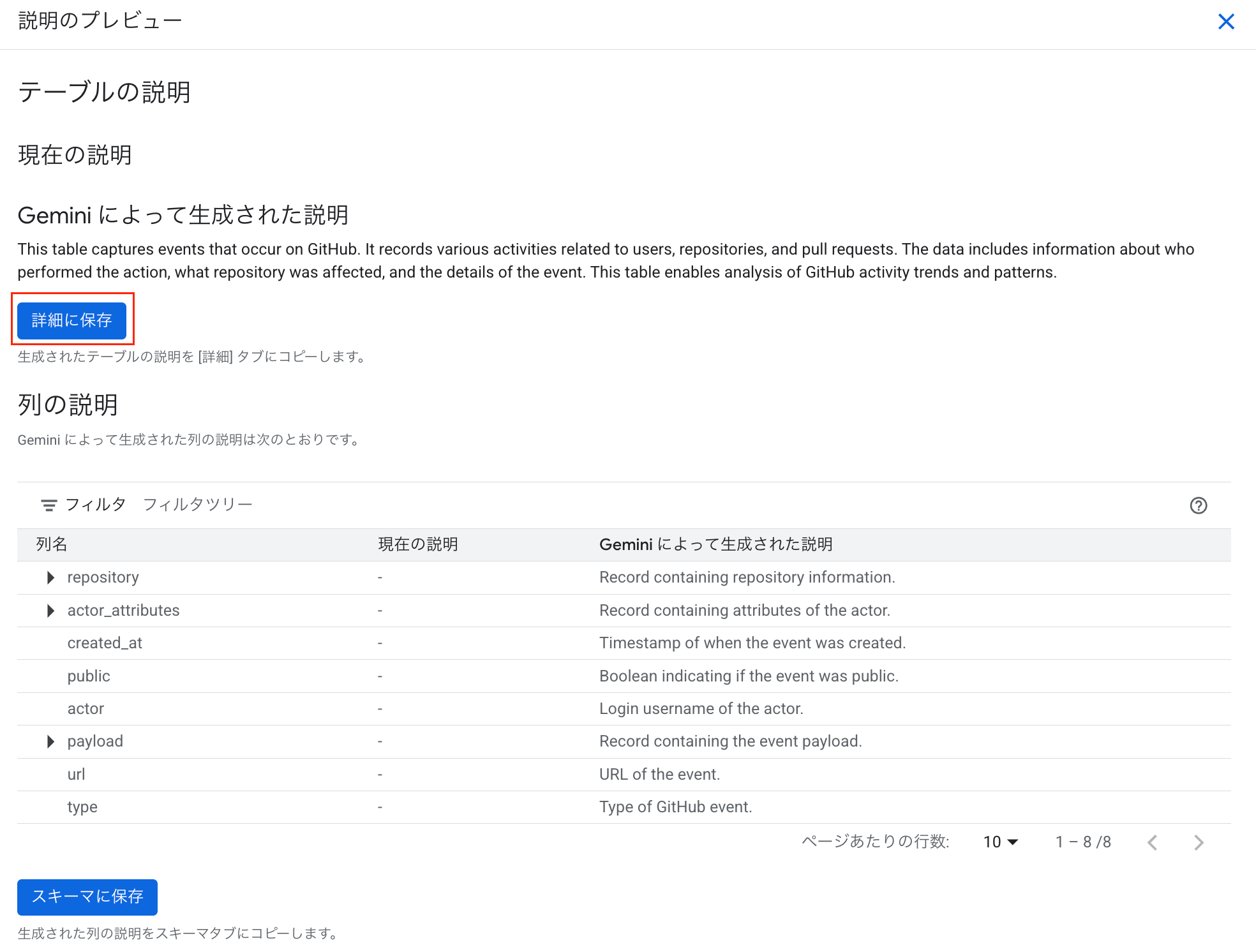Go to the next page of columns
The width and height of the screenshot is (1256, 952).
(x=1199, y=842)
